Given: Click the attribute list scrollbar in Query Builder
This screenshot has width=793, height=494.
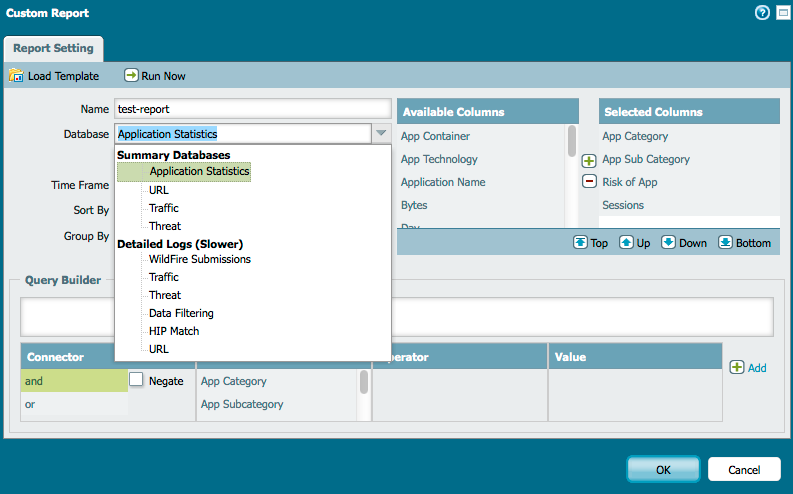Looking at the screenshot, I should [364, 382].
